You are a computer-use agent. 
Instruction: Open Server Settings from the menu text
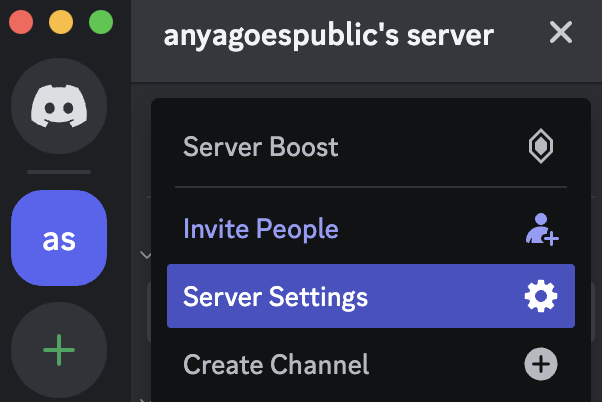click(x=275, y=297)
